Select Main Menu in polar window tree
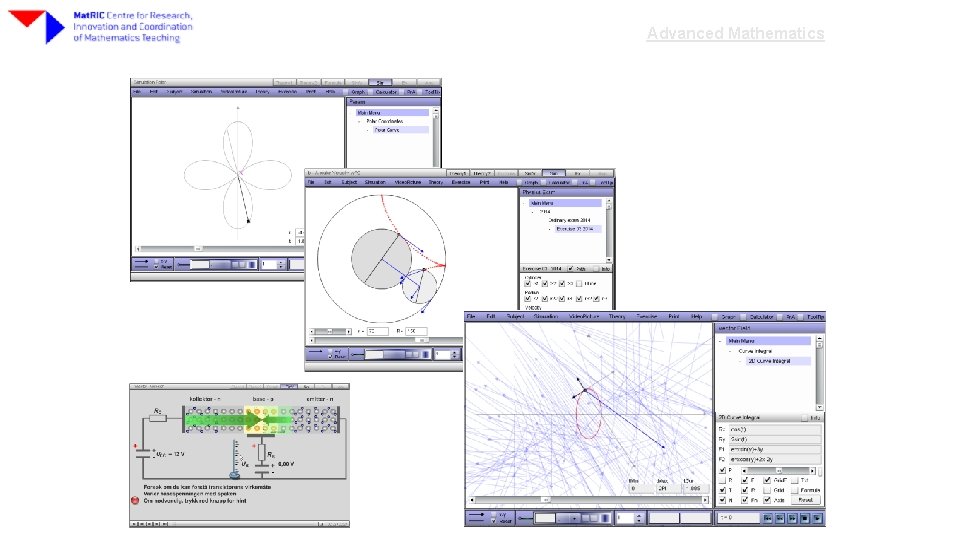Viewport: 960px width, 540px height. pos(392,113)
